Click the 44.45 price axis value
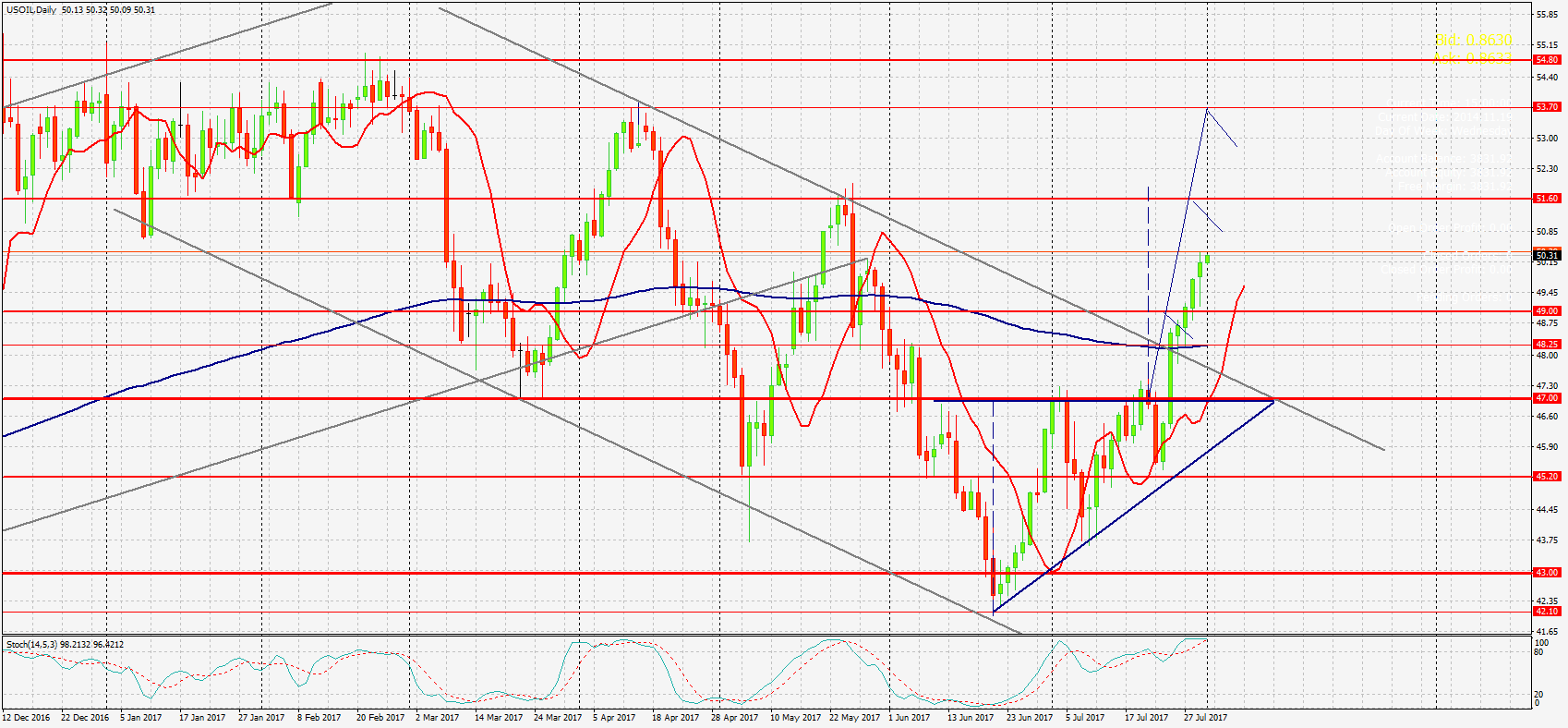 (x=1547, y=510)
